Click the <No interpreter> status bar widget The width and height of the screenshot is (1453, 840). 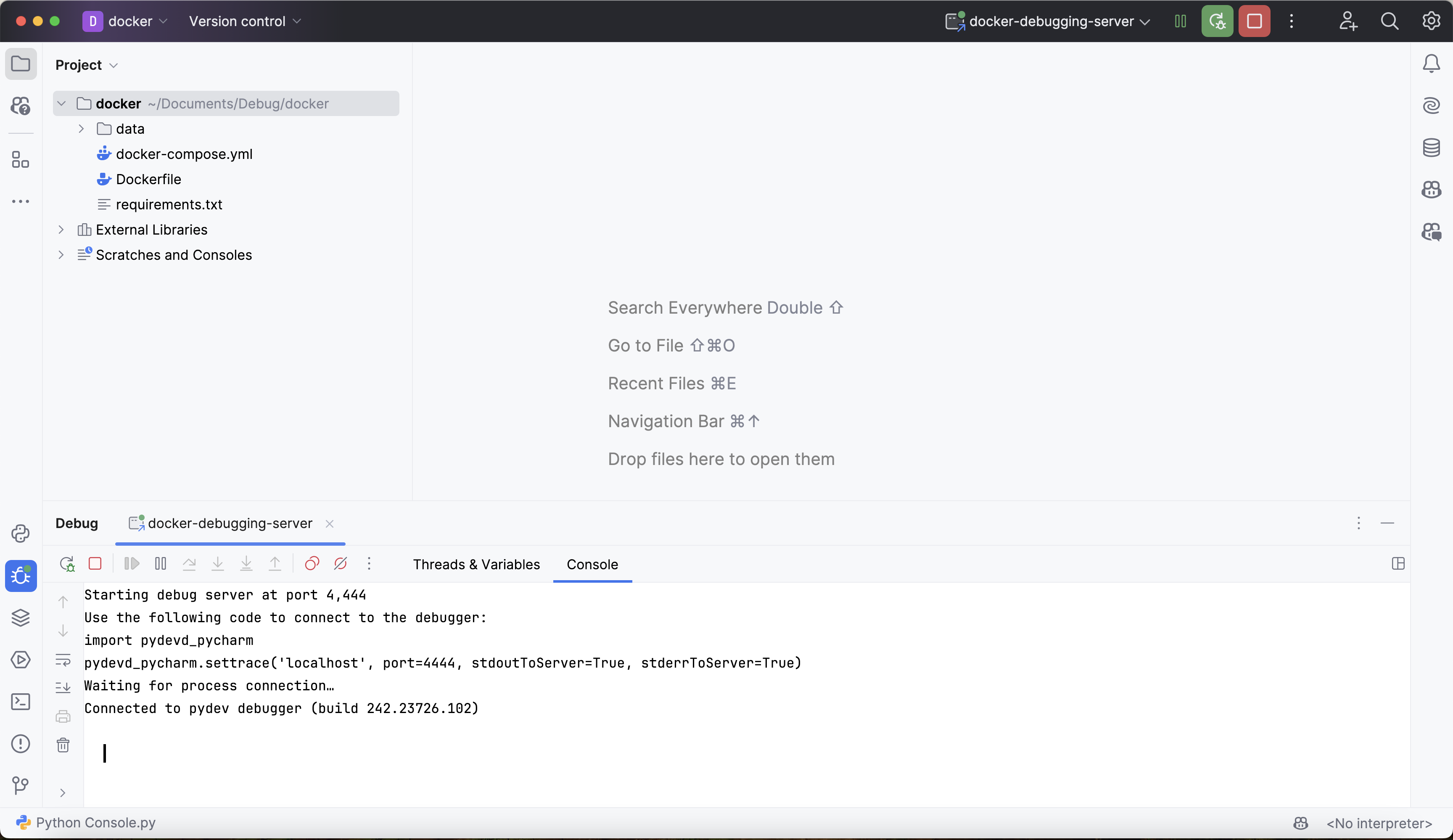(x=1379, y=823)
